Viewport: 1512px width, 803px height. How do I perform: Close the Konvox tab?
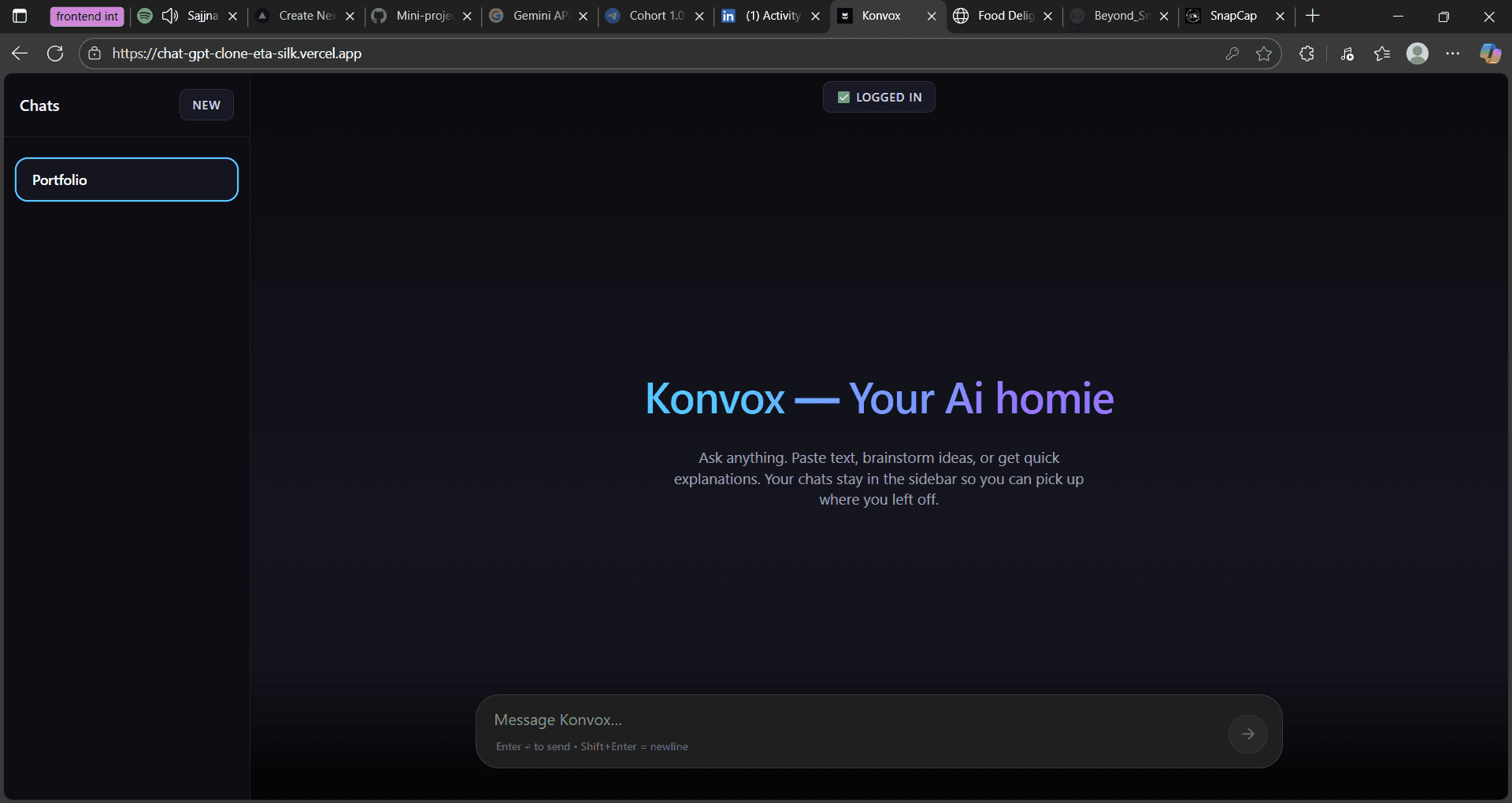[x=932, y=16]
